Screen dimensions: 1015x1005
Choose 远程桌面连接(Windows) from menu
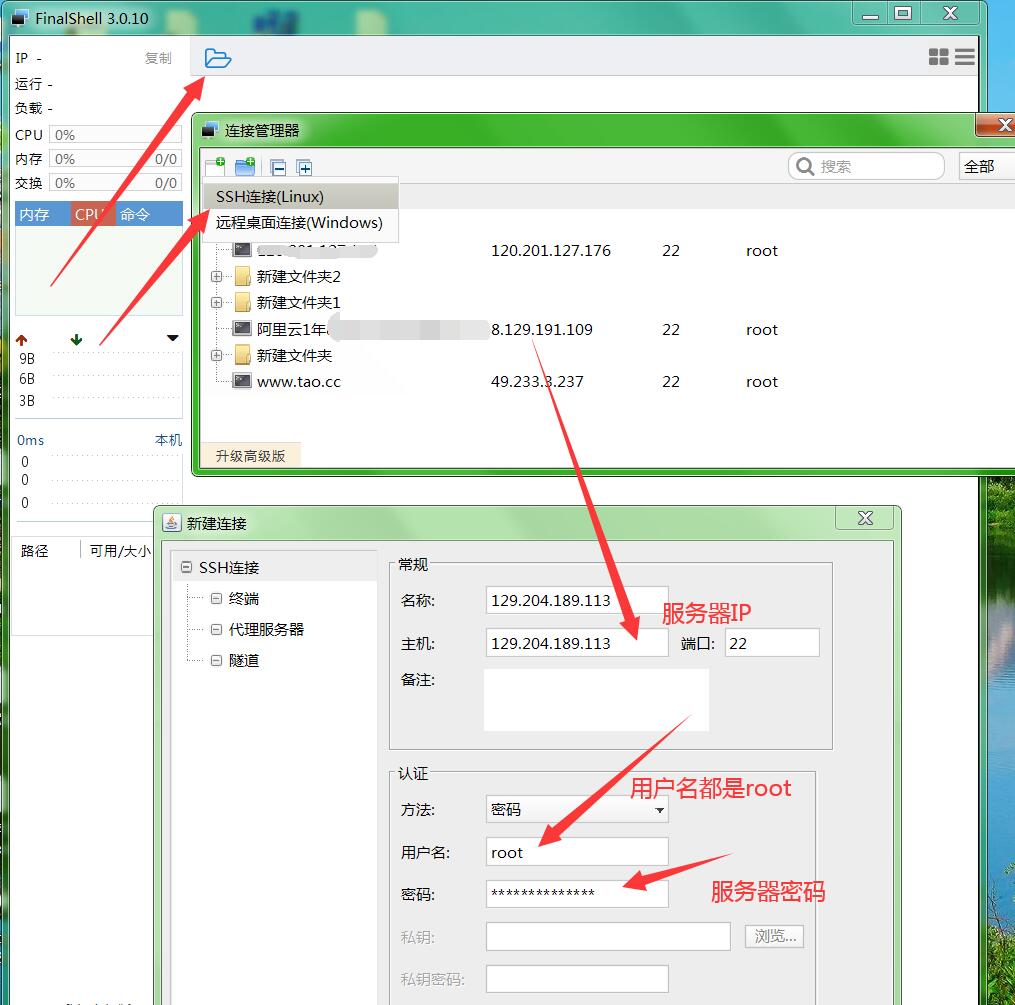pyautogui.click(x=299, y=223)
